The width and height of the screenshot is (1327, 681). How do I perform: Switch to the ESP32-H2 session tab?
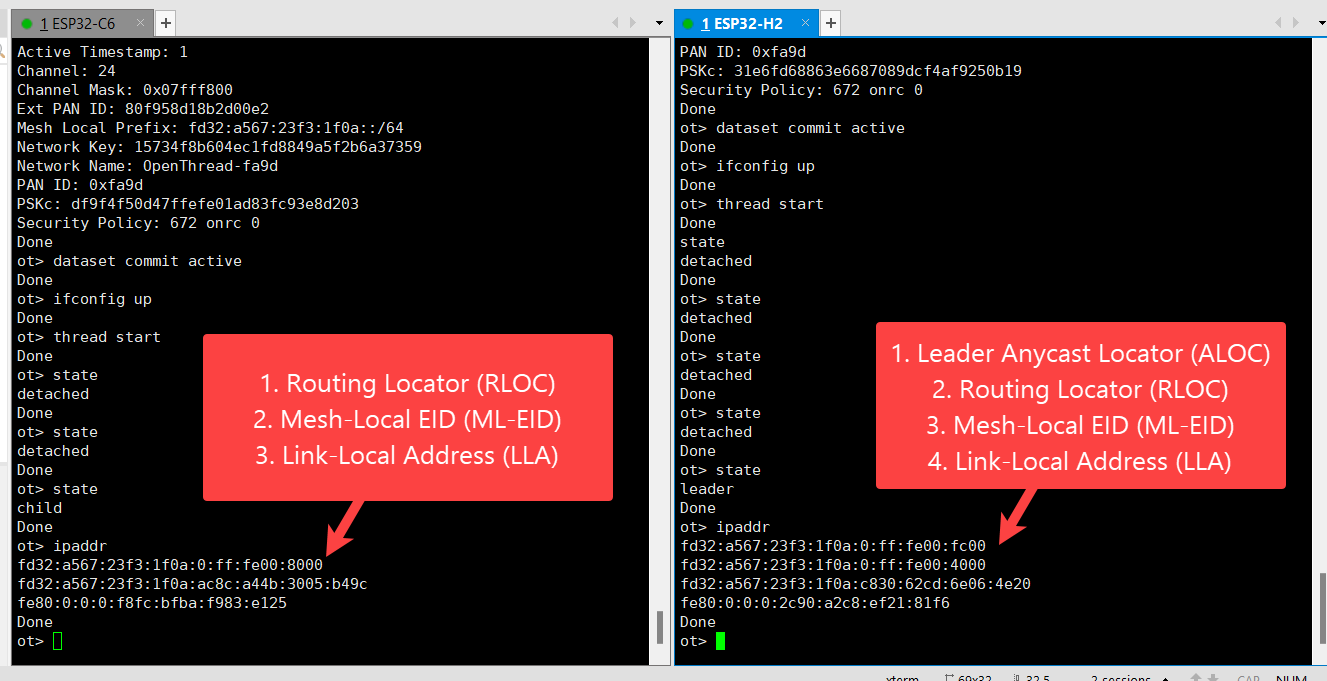click(747, 23)
